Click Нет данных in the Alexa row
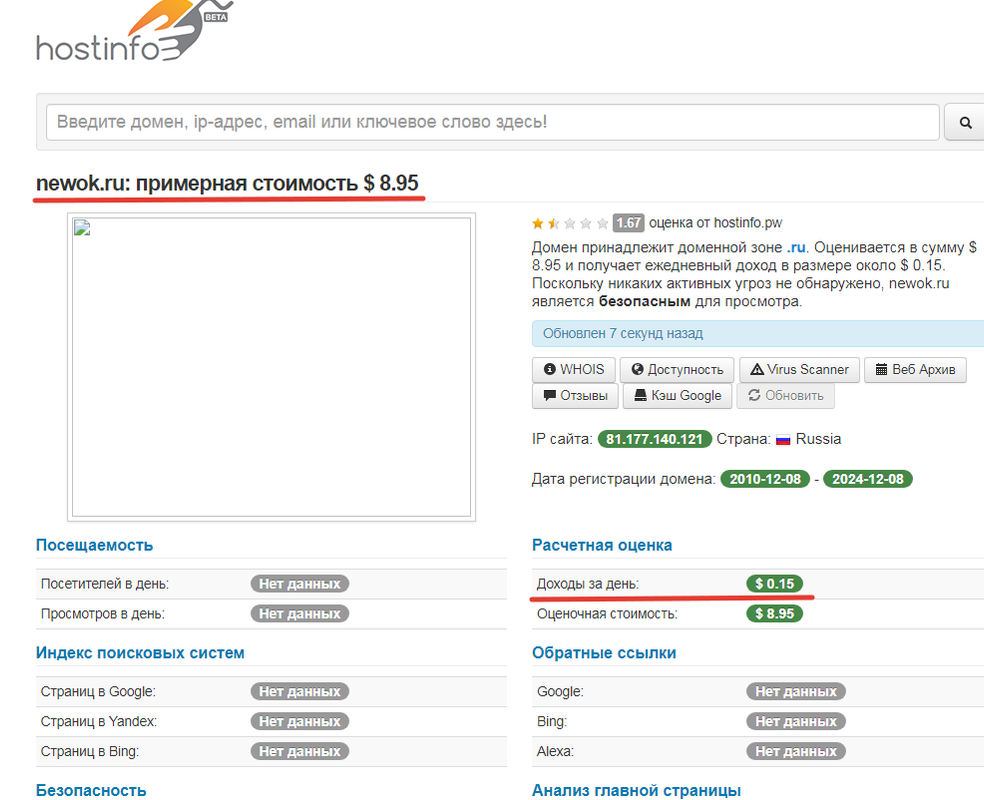Viewport: 984px width, 800px height. click(796, 752)
